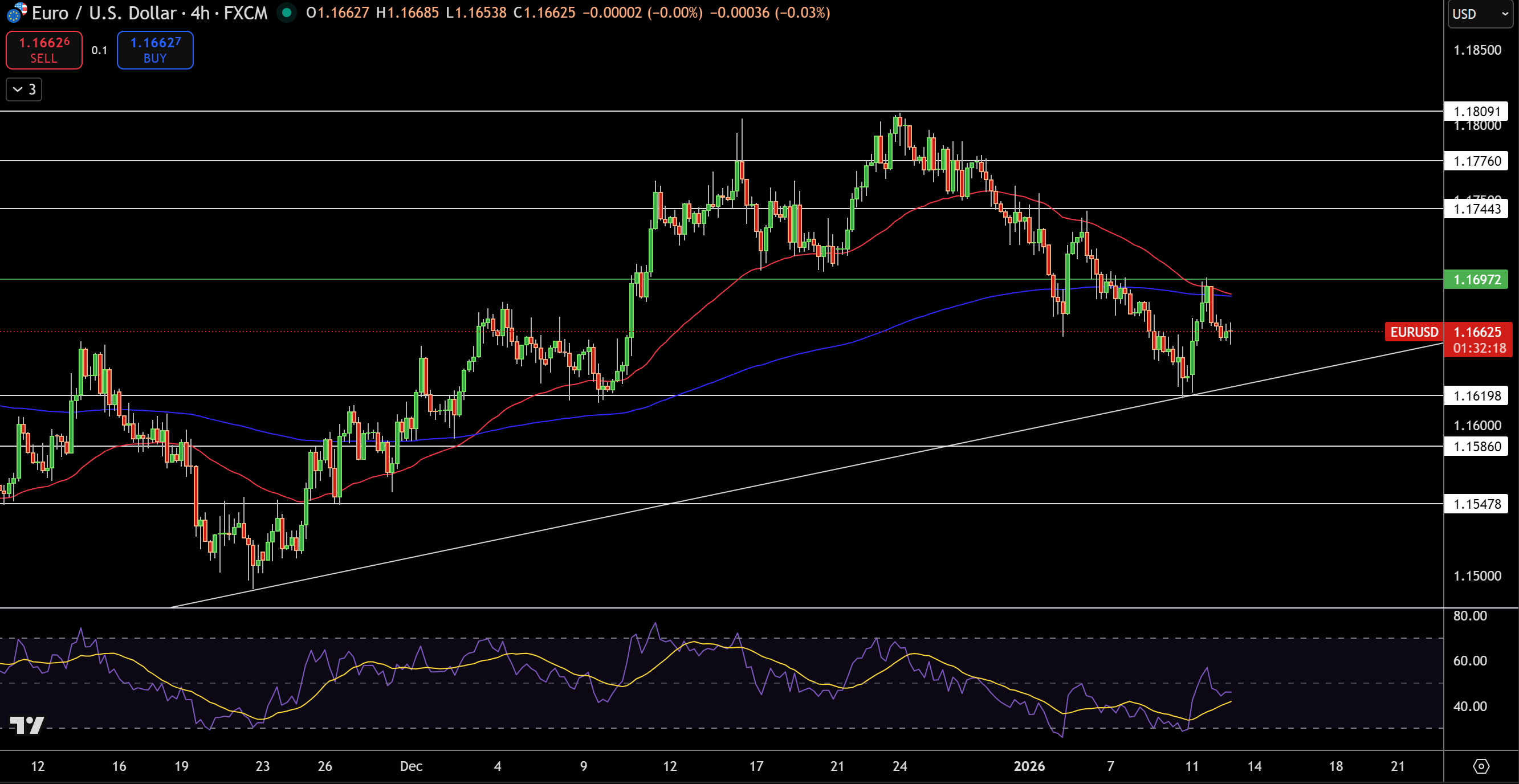Click the 1.16000 price axis value
The image size is (1519, 784).
[1477, 426]
